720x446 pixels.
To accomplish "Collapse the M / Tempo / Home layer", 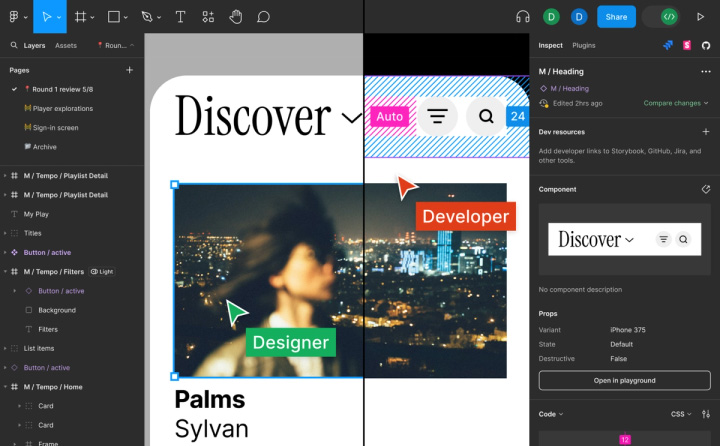I will [5, 387].
